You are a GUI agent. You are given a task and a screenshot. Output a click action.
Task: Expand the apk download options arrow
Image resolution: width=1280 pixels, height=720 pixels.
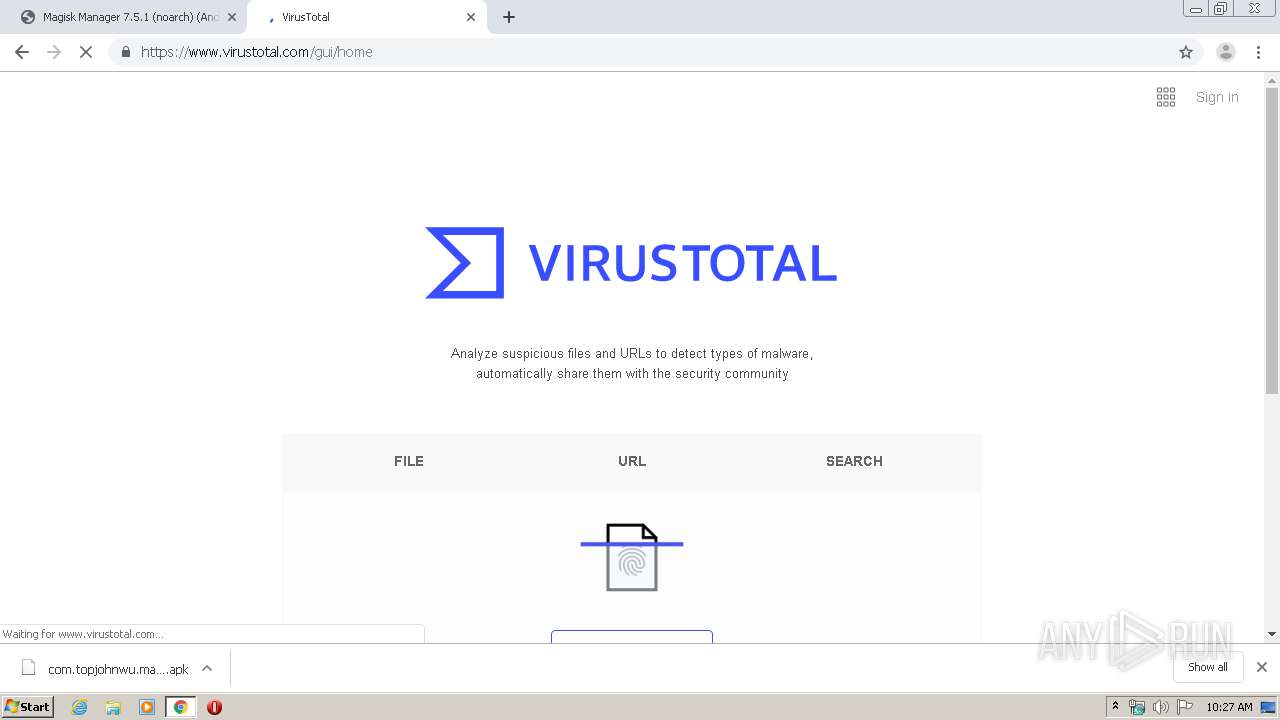click(x=207, y=668)
